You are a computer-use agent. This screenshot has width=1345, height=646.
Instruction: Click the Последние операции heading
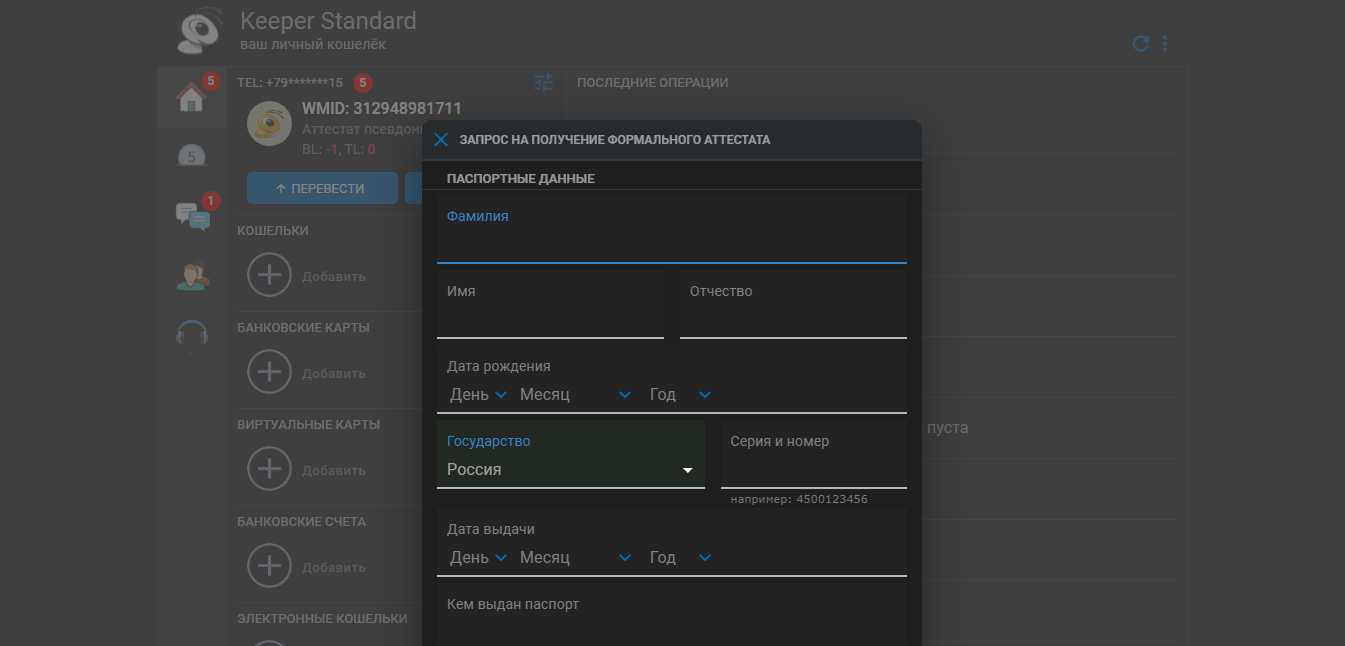pyautogui.click(x=653, y=83)
